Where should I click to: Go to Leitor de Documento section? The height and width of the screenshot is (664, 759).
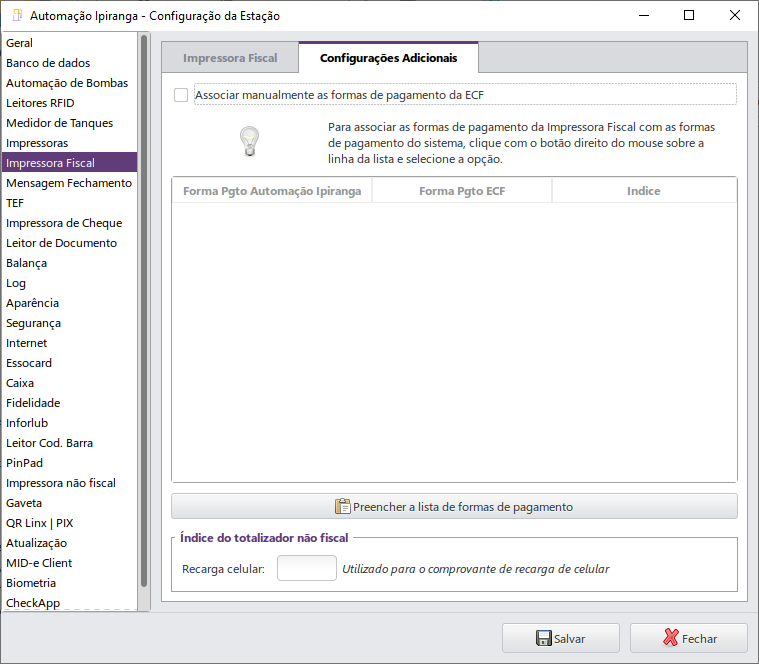69,243
